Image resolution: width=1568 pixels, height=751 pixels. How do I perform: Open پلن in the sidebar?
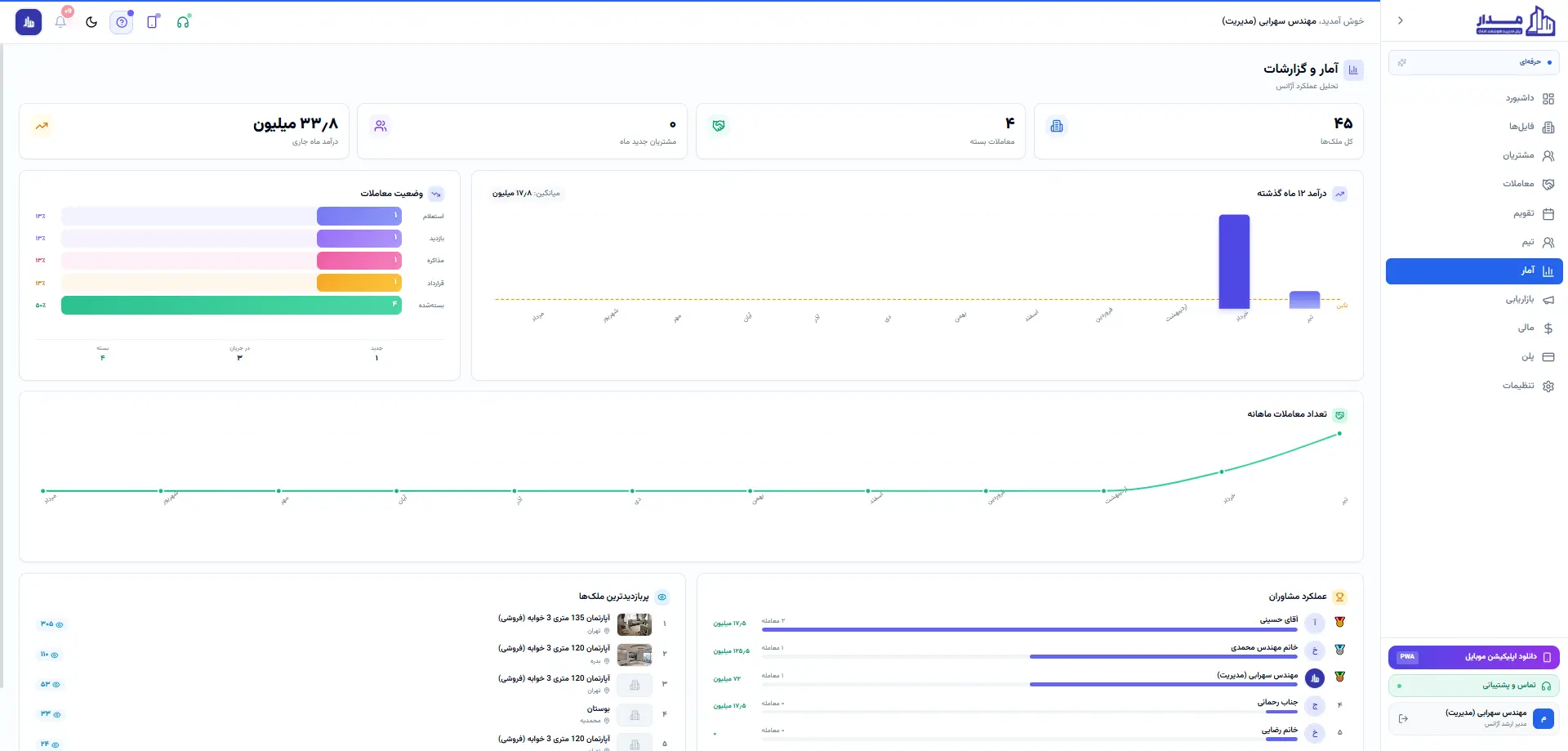click(x=1474, y=356)
